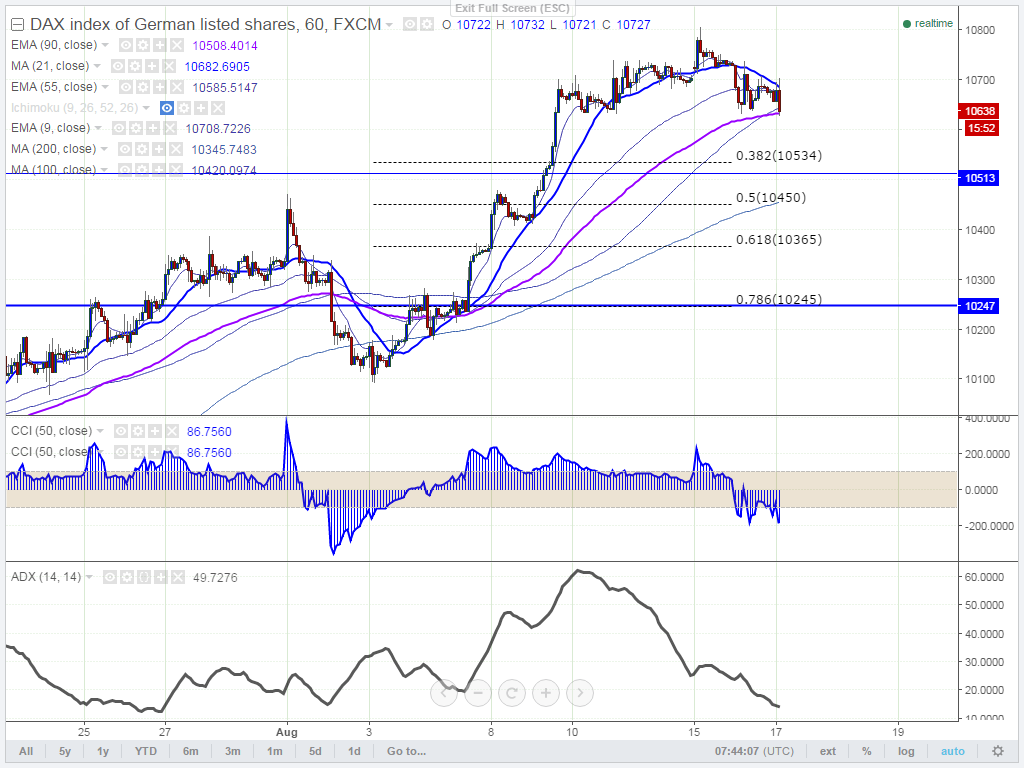Expand MA (100, close) dropdown arrow

[104, 170]
